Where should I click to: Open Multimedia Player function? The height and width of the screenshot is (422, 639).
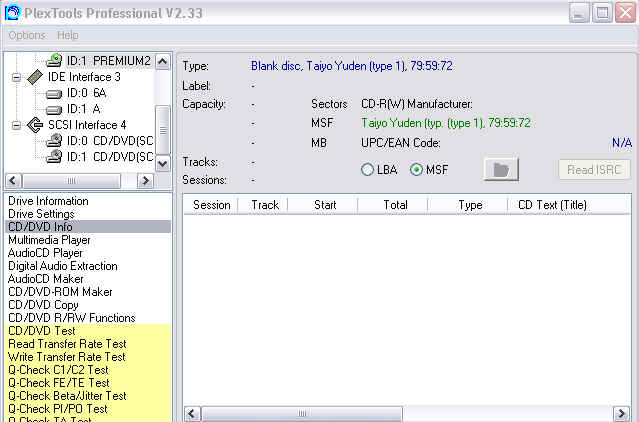[88, 240]
